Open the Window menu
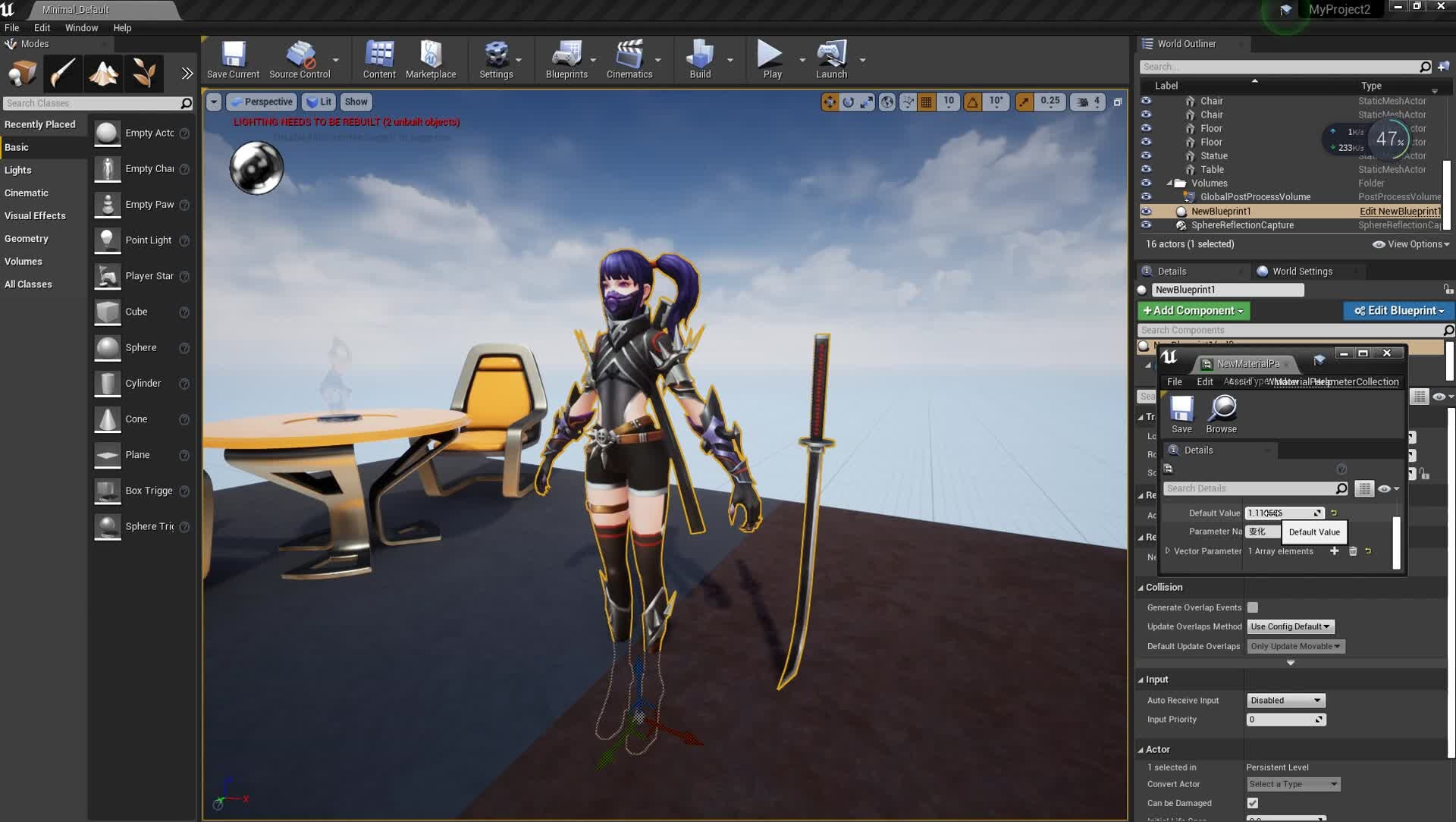The image size is (1456, 822). (x=81, y=27)
